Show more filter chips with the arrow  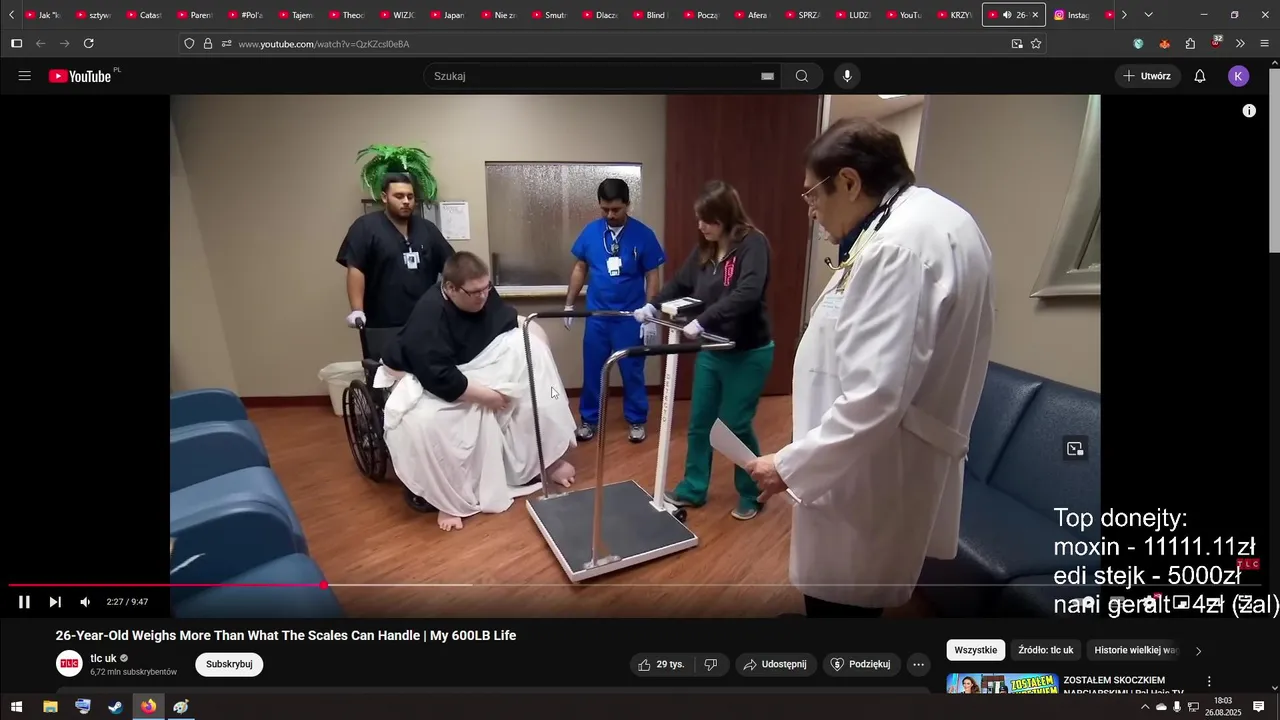tap(1198, 651)
